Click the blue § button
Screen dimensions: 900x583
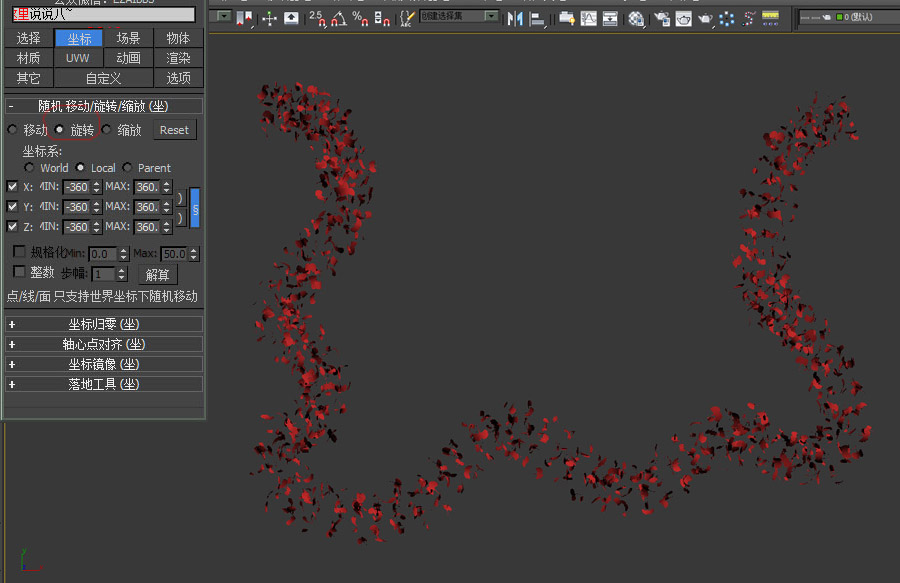click(x=195, y=207)
